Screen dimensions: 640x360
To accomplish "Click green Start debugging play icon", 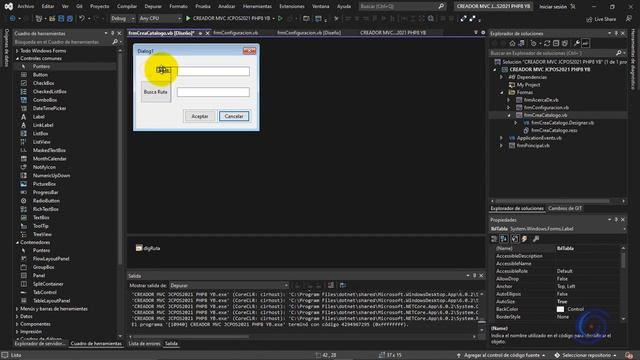I will [x=188, y=18].
